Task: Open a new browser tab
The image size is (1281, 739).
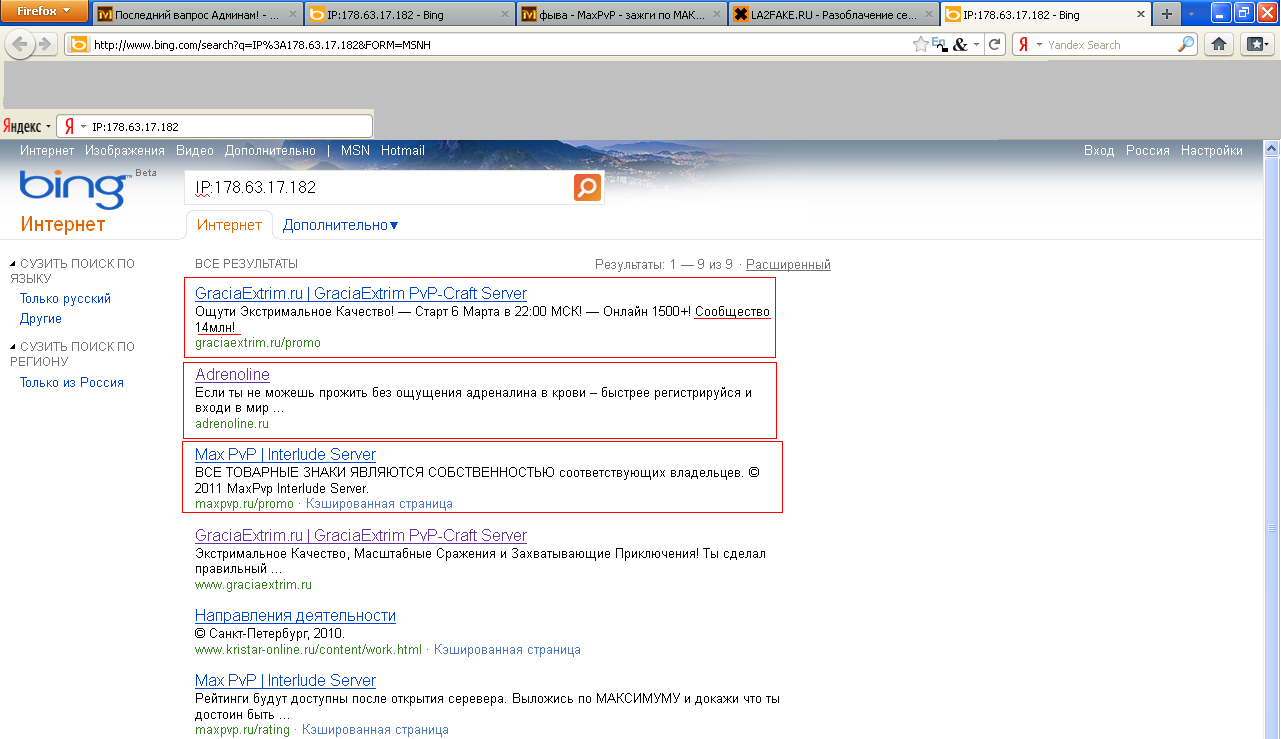Action: pyautogui.click(x=1166, y=14)
